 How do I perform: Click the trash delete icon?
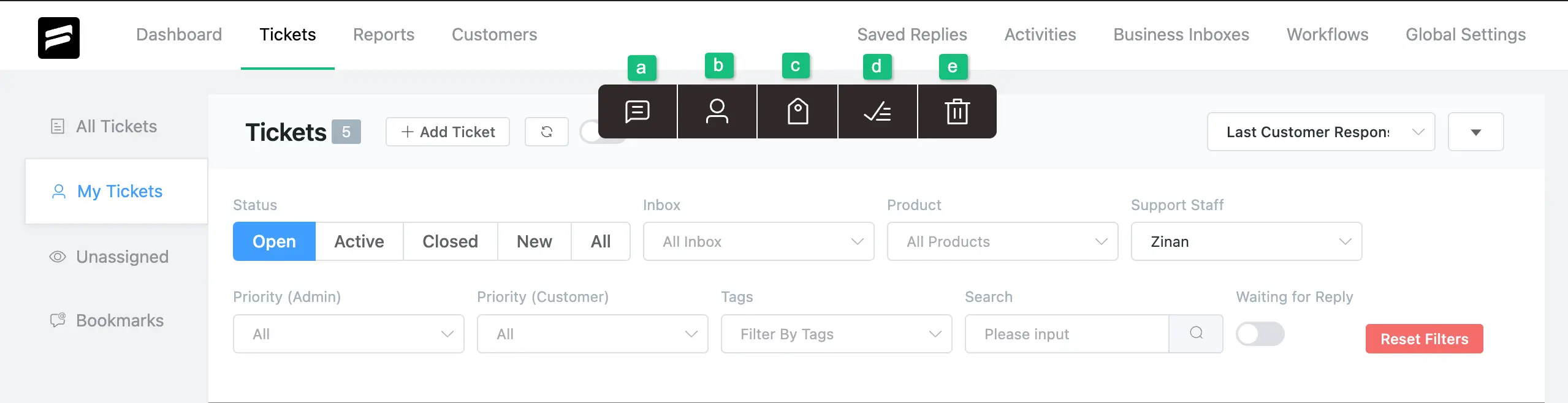coord(957,111)
